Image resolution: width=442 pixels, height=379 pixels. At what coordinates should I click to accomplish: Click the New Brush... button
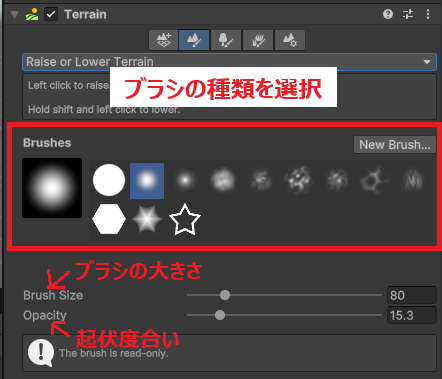point(395,145)
